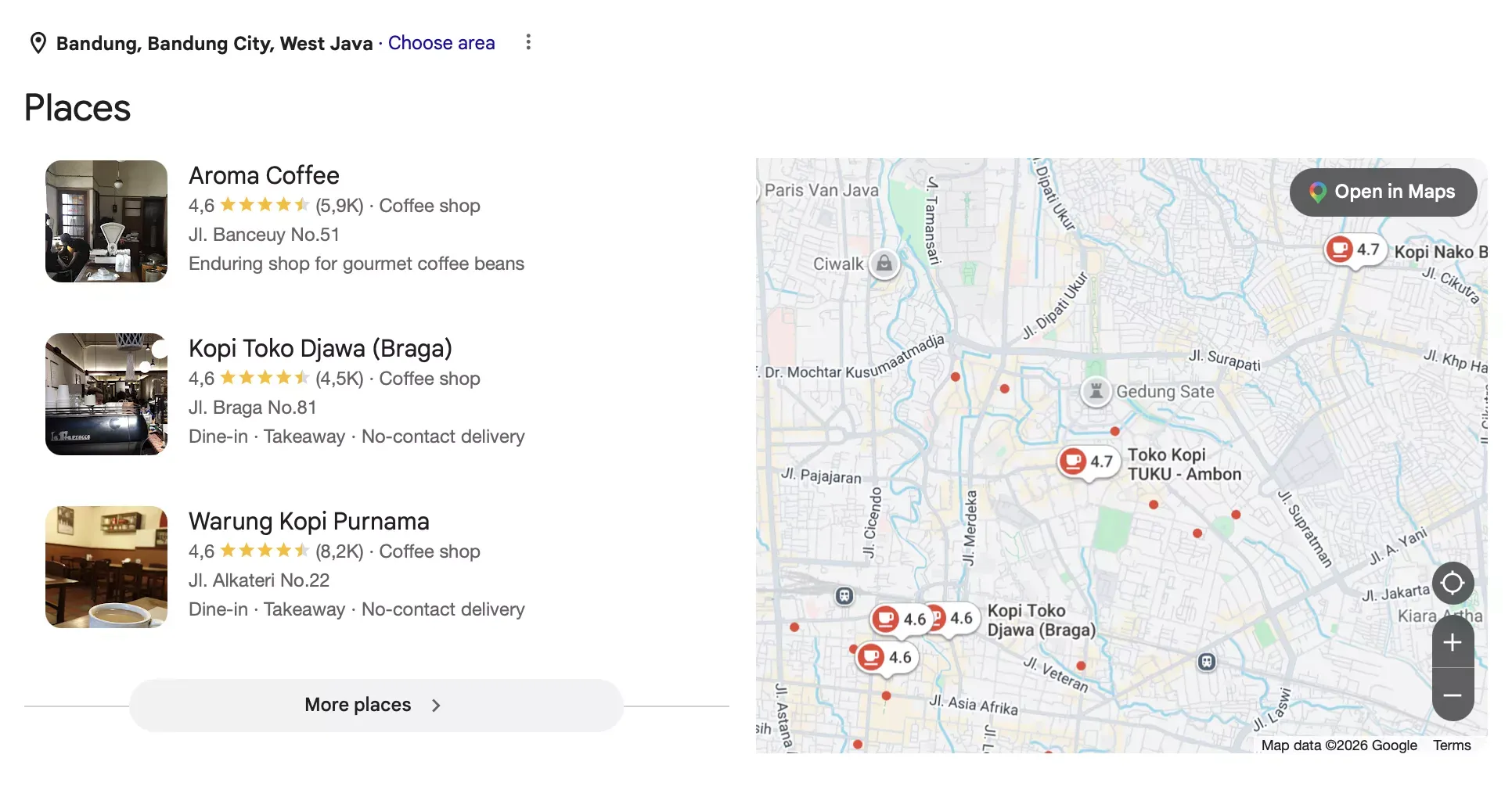The image size is (1512, 801).
Task: Click the Ciwalk shopping bag map icon
Action: pos(884,264)
